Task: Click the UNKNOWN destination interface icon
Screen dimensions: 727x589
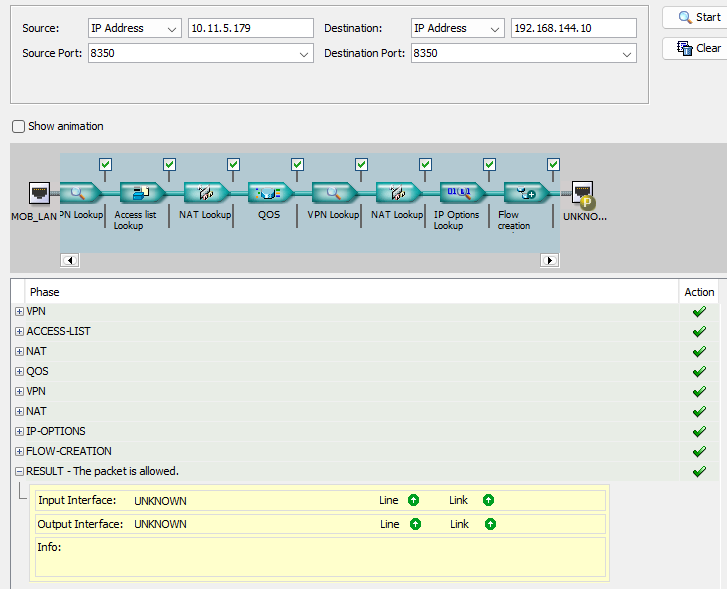Action: coord(583,194)
